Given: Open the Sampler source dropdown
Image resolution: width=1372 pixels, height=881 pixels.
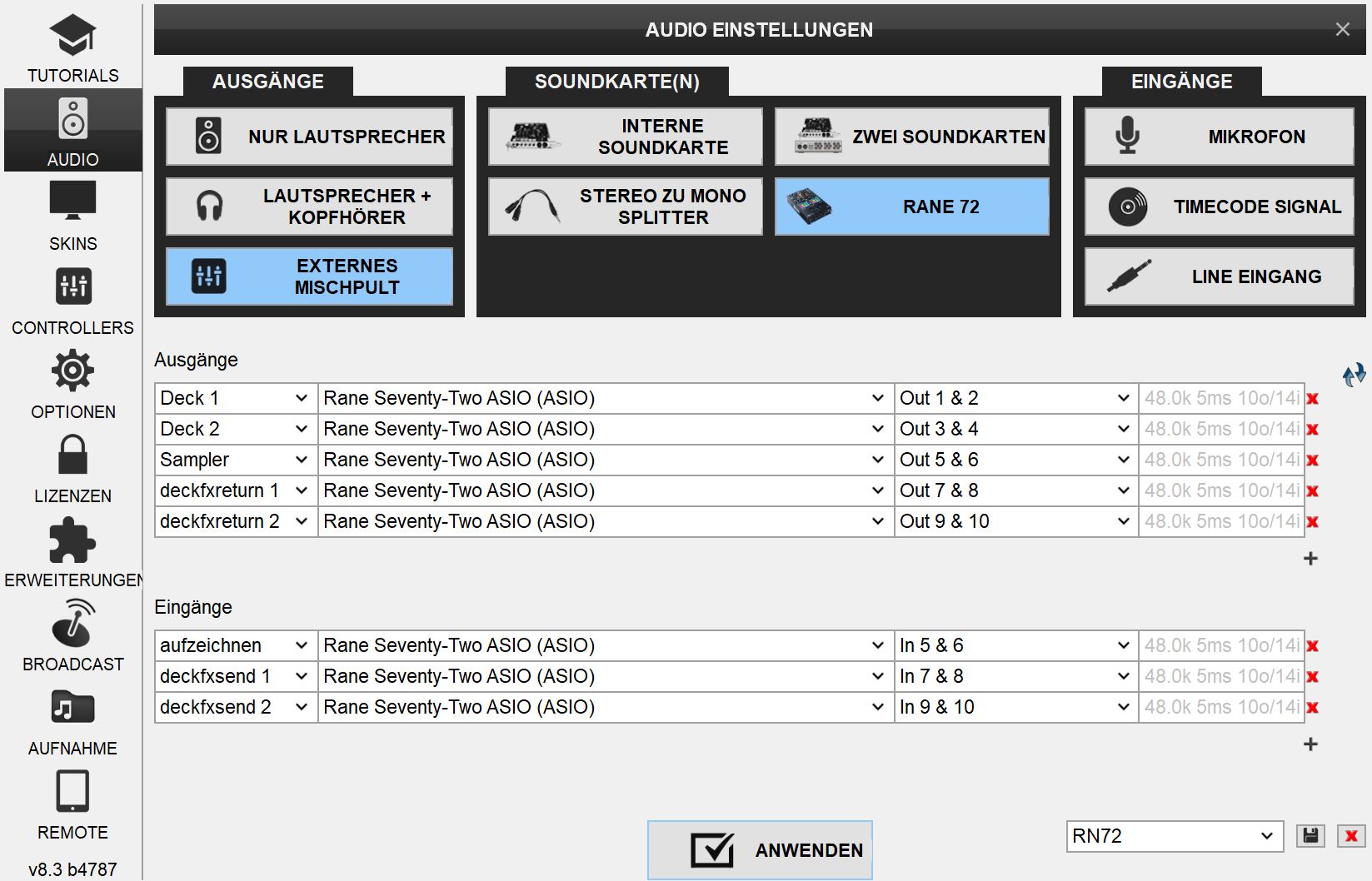Looking at the screenshot, I should (x=236, y=460).
